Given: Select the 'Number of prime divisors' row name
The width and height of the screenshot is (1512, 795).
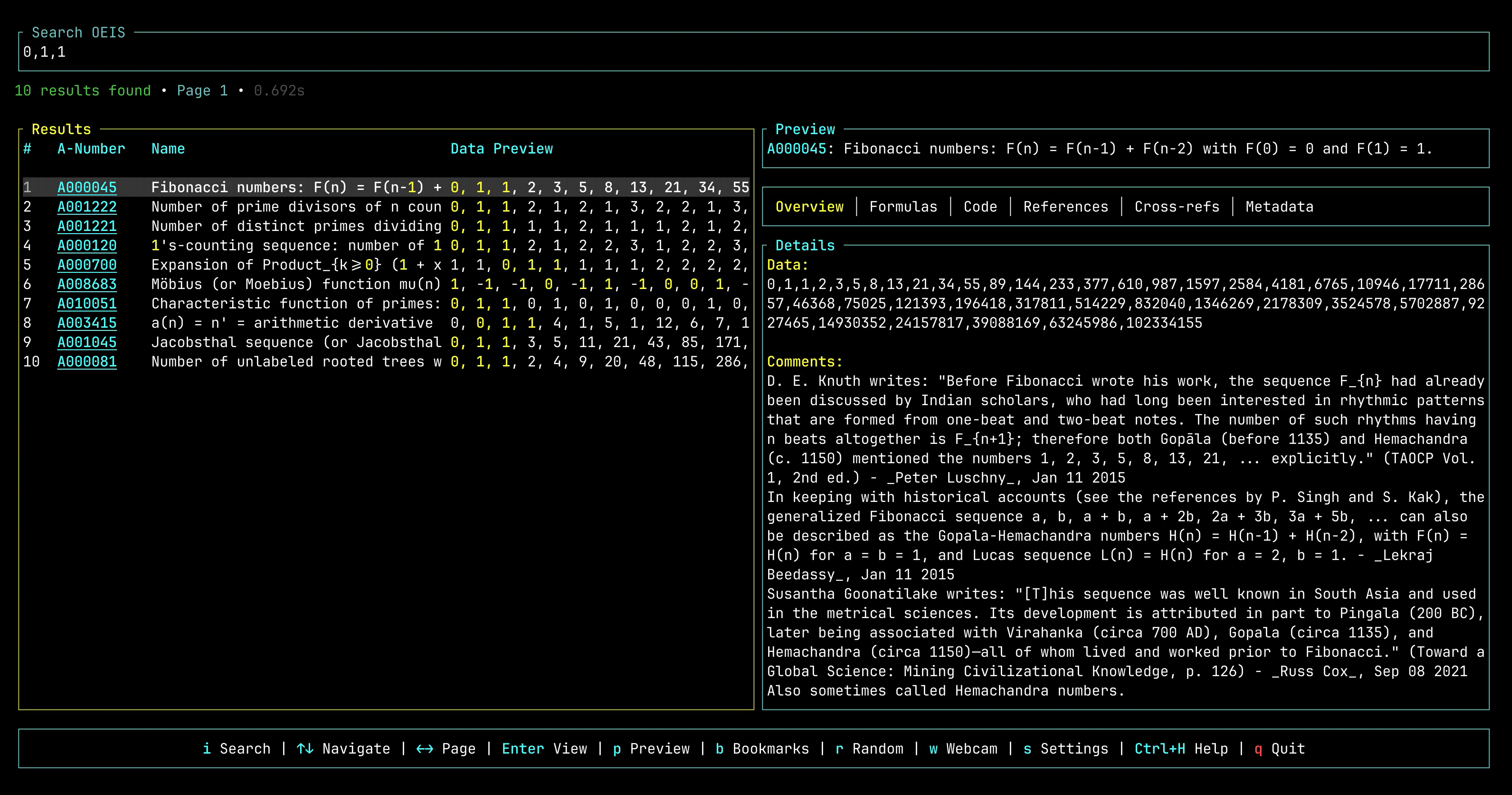Looking at the screenshot, I should click(x=297, y=207).
